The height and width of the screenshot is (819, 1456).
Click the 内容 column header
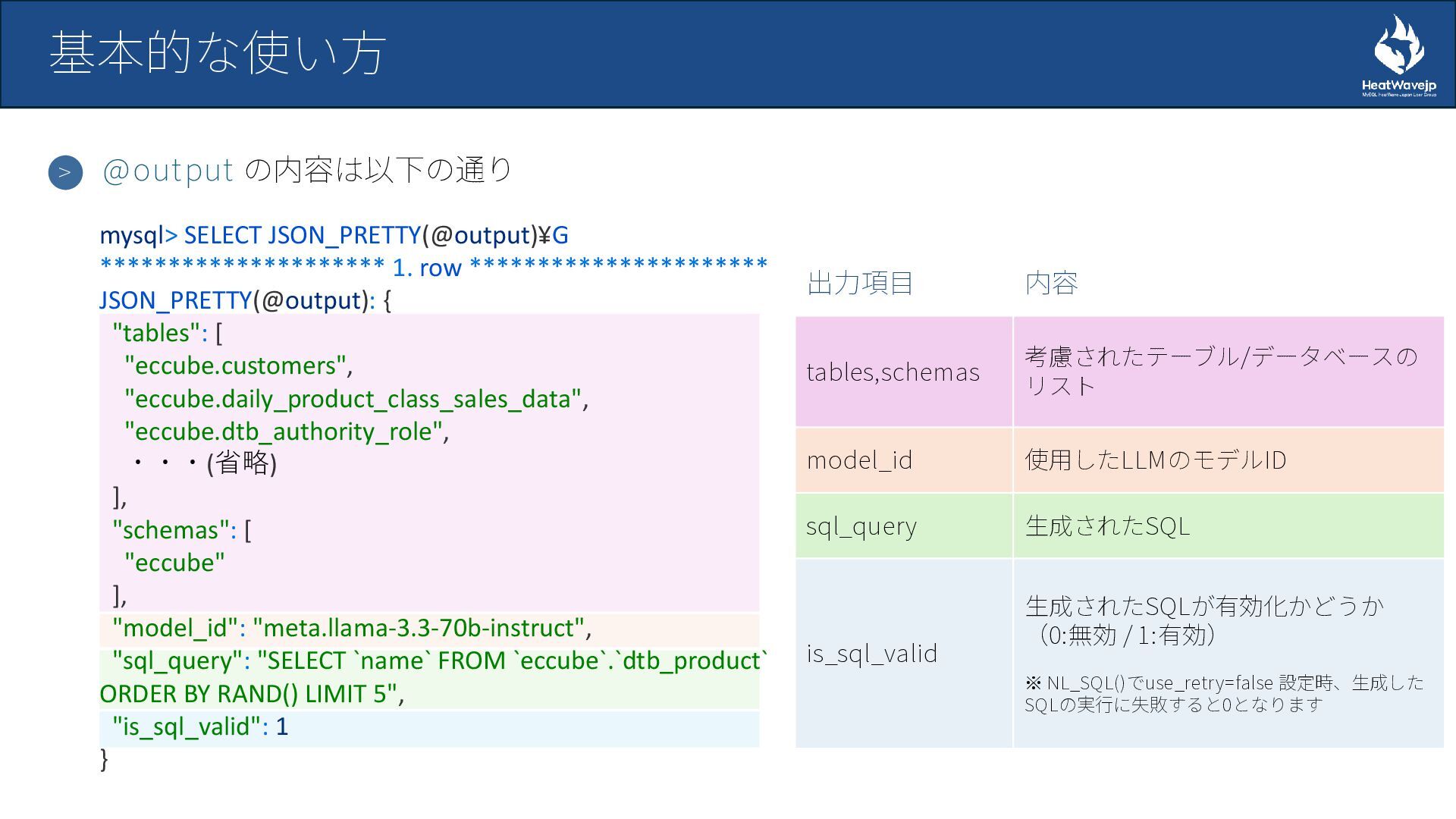[x=1051, y=283]
